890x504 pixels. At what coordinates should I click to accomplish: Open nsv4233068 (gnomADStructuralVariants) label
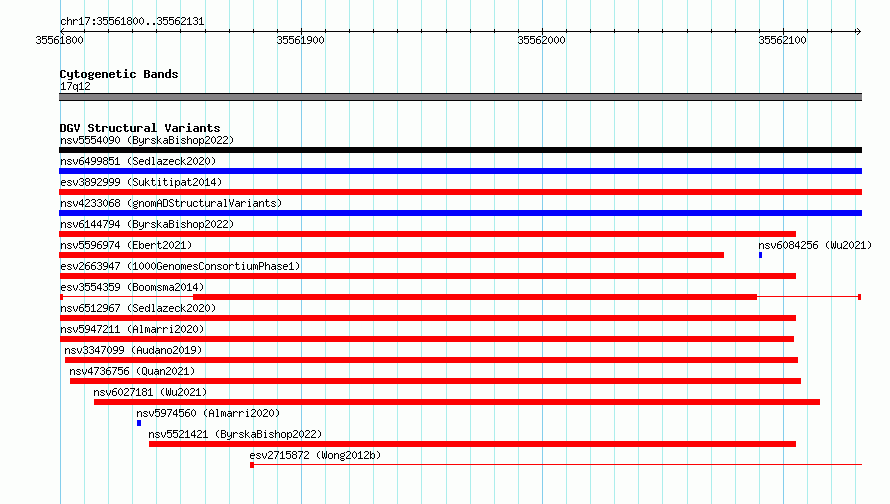click(x=171, y=203)
